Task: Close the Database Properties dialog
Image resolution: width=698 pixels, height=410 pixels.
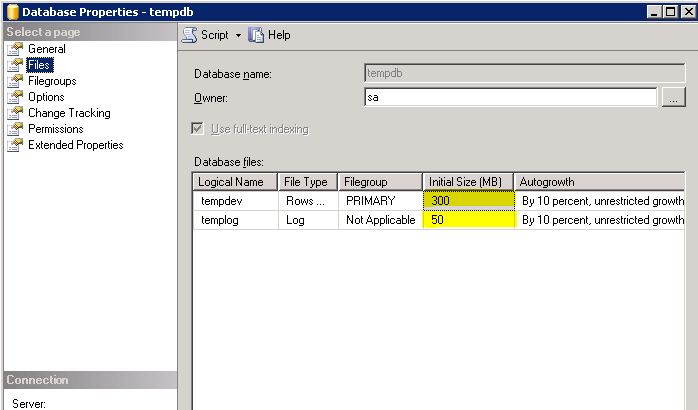Action: (x=688, y=12)
